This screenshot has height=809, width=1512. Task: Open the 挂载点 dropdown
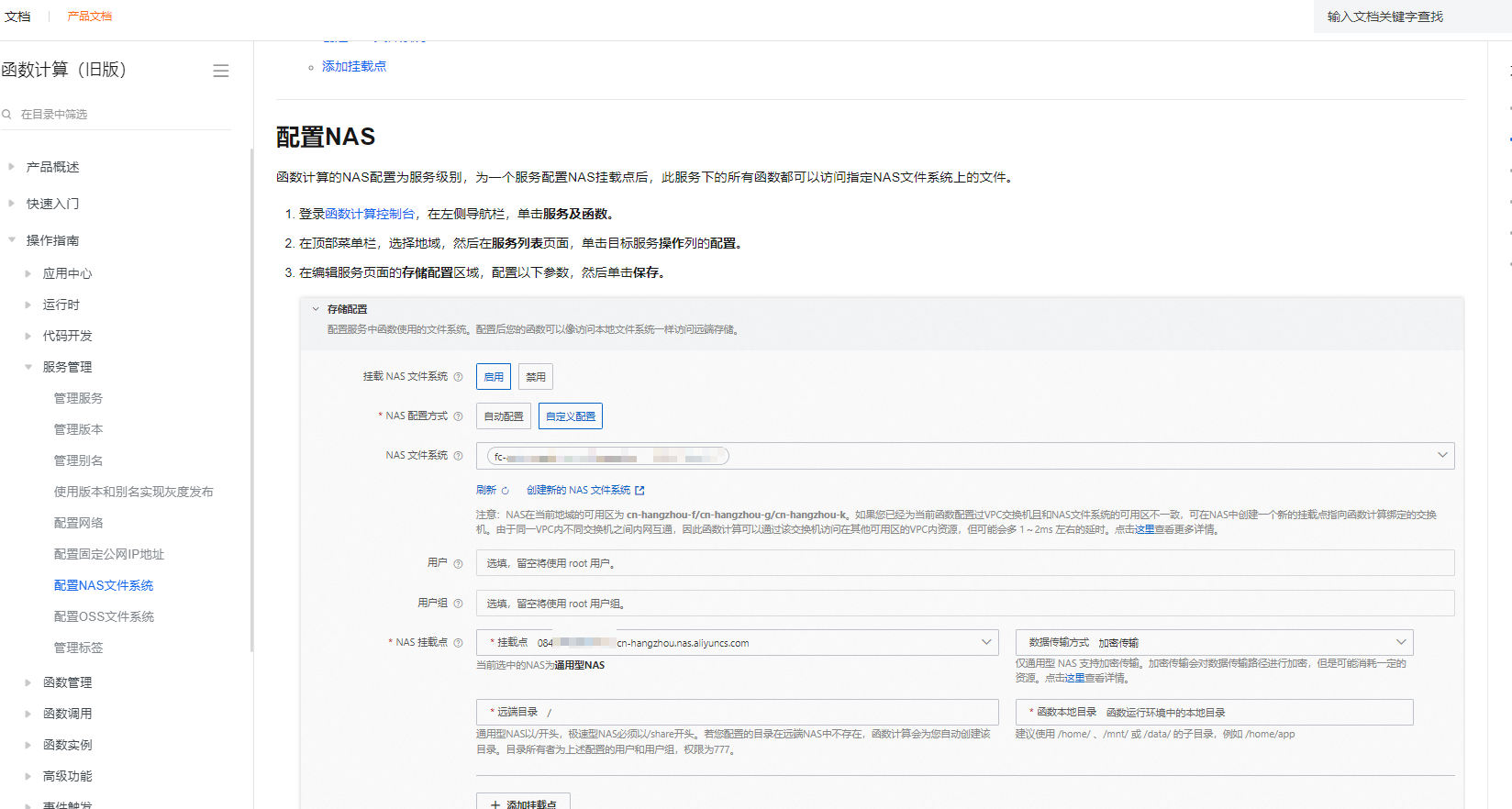click(x=737, y=643)
